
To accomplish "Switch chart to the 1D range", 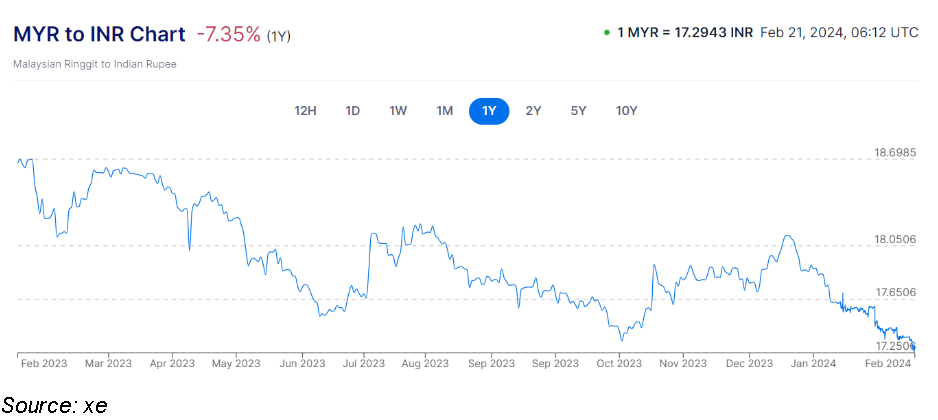I will (352, 111).
